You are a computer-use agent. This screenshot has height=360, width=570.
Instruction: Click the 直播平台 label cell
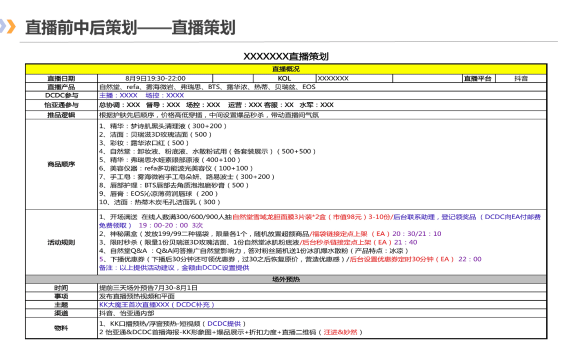tap(478, 78)
